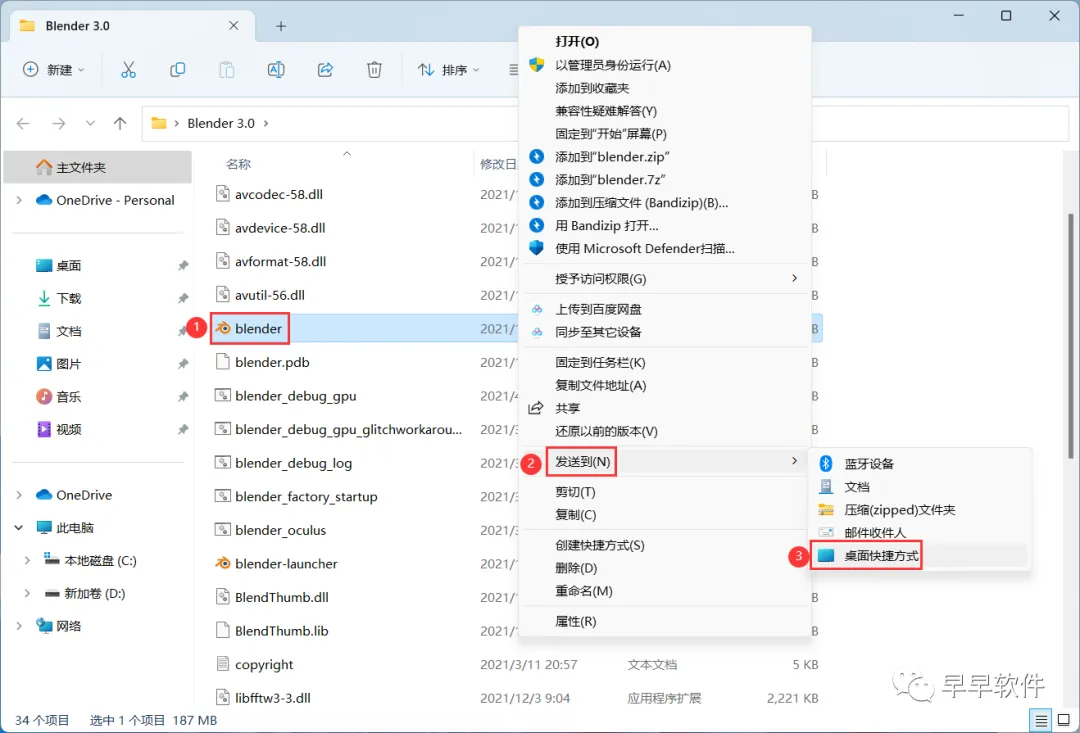Click the Paste clipboard icon in toolbar

pos(227,70)
